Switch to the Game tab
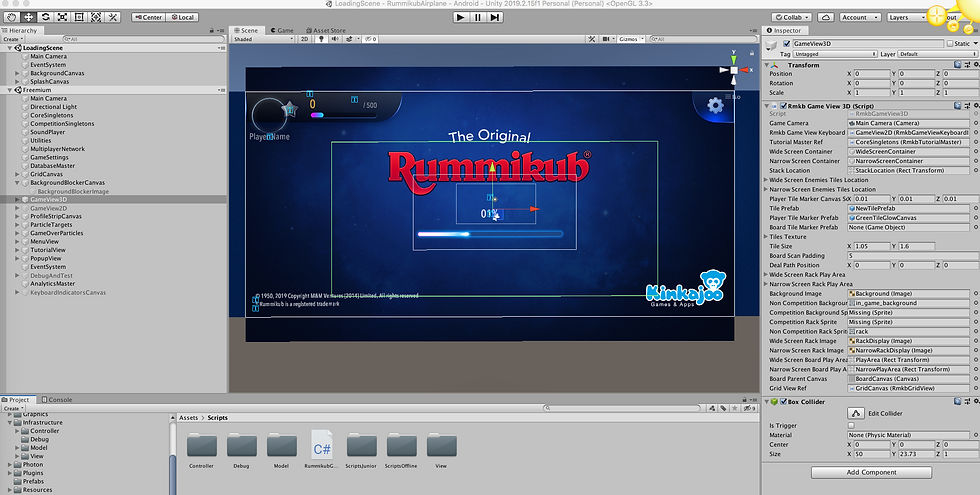Image resolution: width=980 pixels, height=495 pixels. 282,30
